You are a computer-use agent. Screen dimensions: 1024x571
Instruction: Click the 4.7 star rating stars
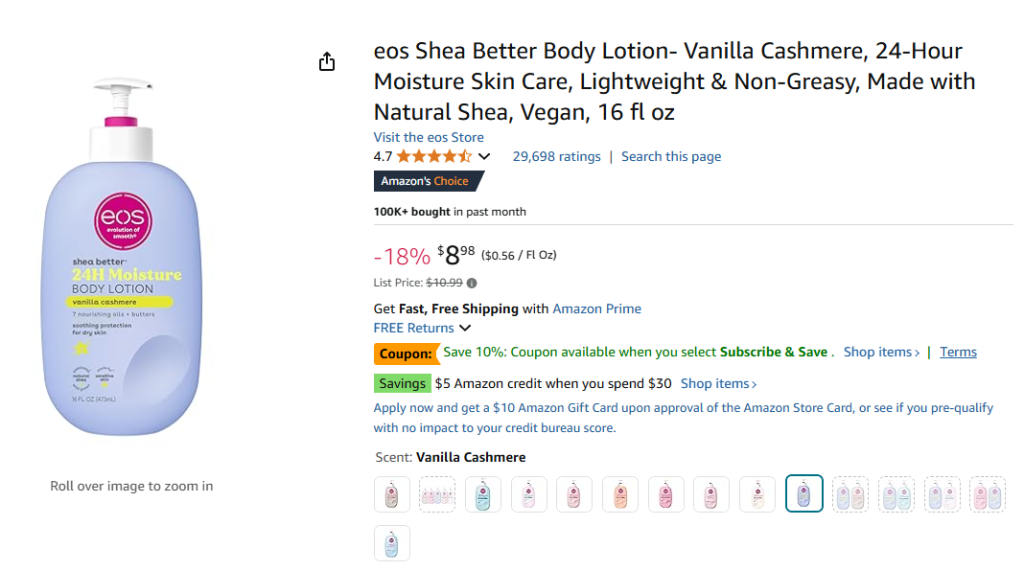[434, 157]
